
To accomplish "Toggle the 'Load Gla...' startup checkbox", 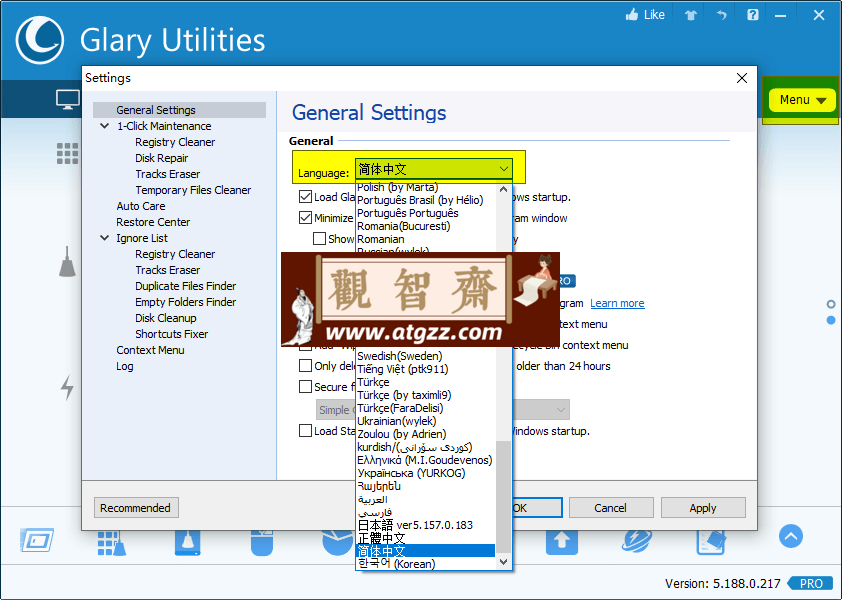I will 306,197.
